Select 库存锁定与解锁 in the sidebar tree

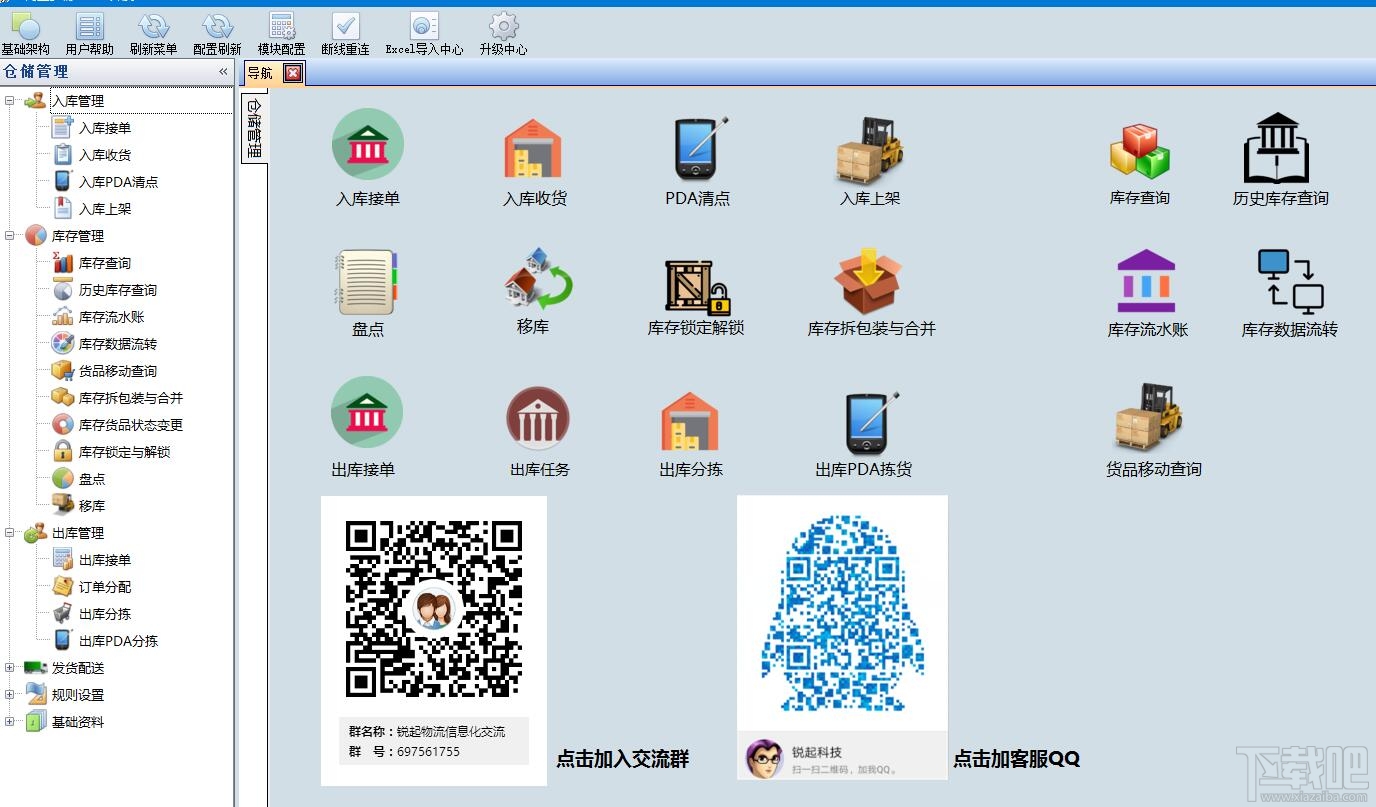pyautogui.click(x=125, y=452)
